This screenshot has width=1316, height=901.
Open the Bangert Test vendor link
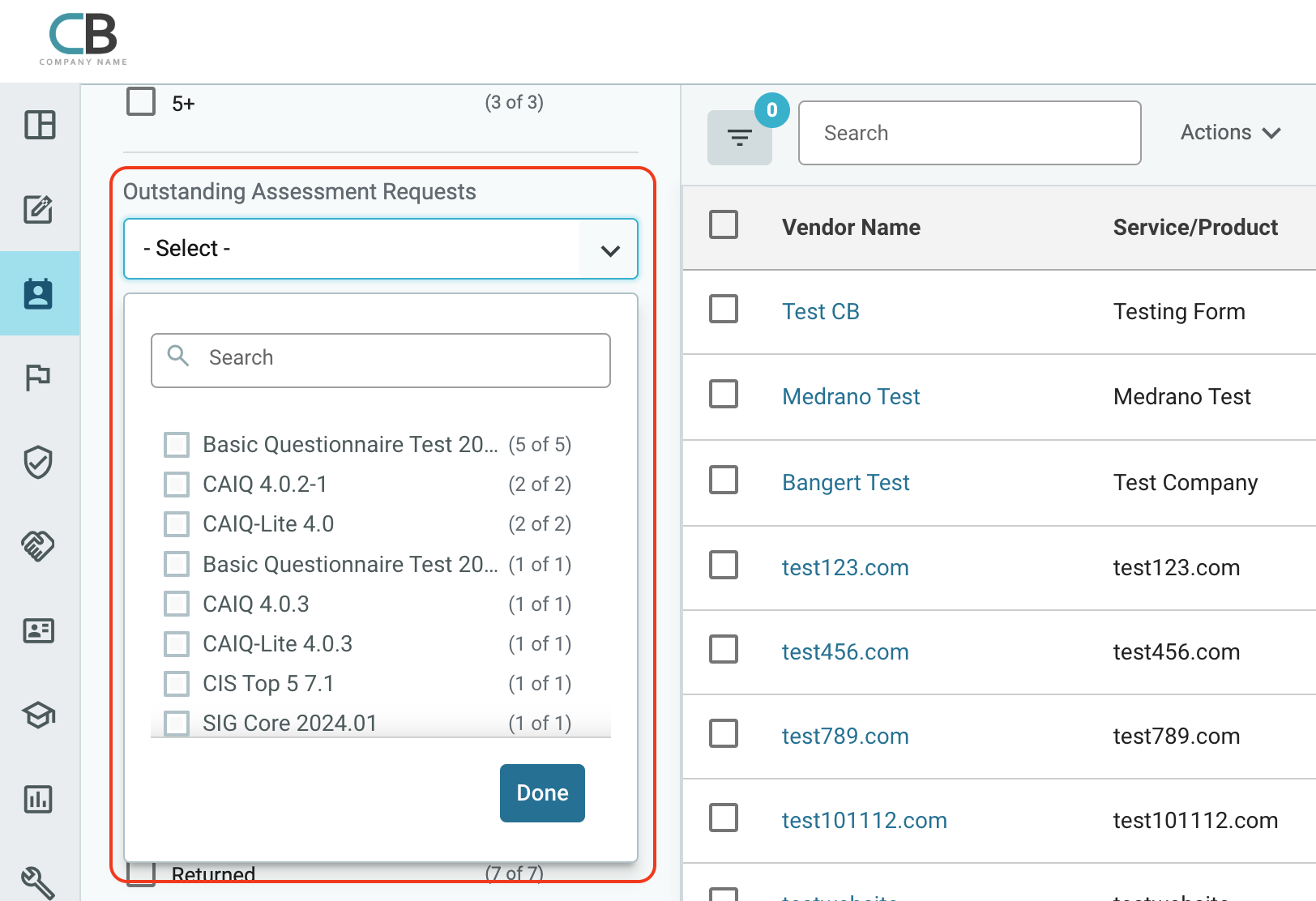click(x=845, y=482)
